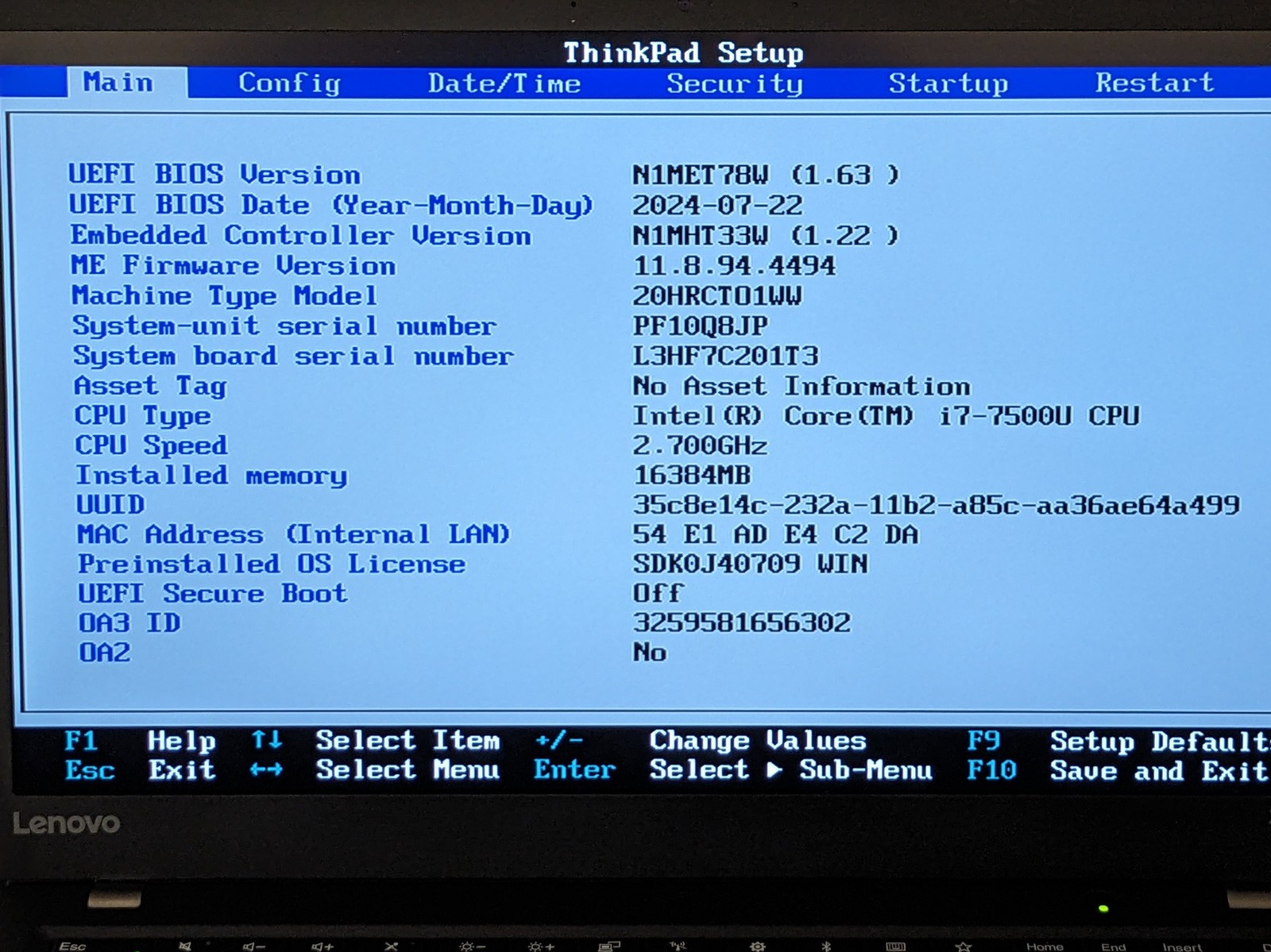Select the UUID value string
This screenshot has height=952, width=1271.
click(x=937, y=505)
